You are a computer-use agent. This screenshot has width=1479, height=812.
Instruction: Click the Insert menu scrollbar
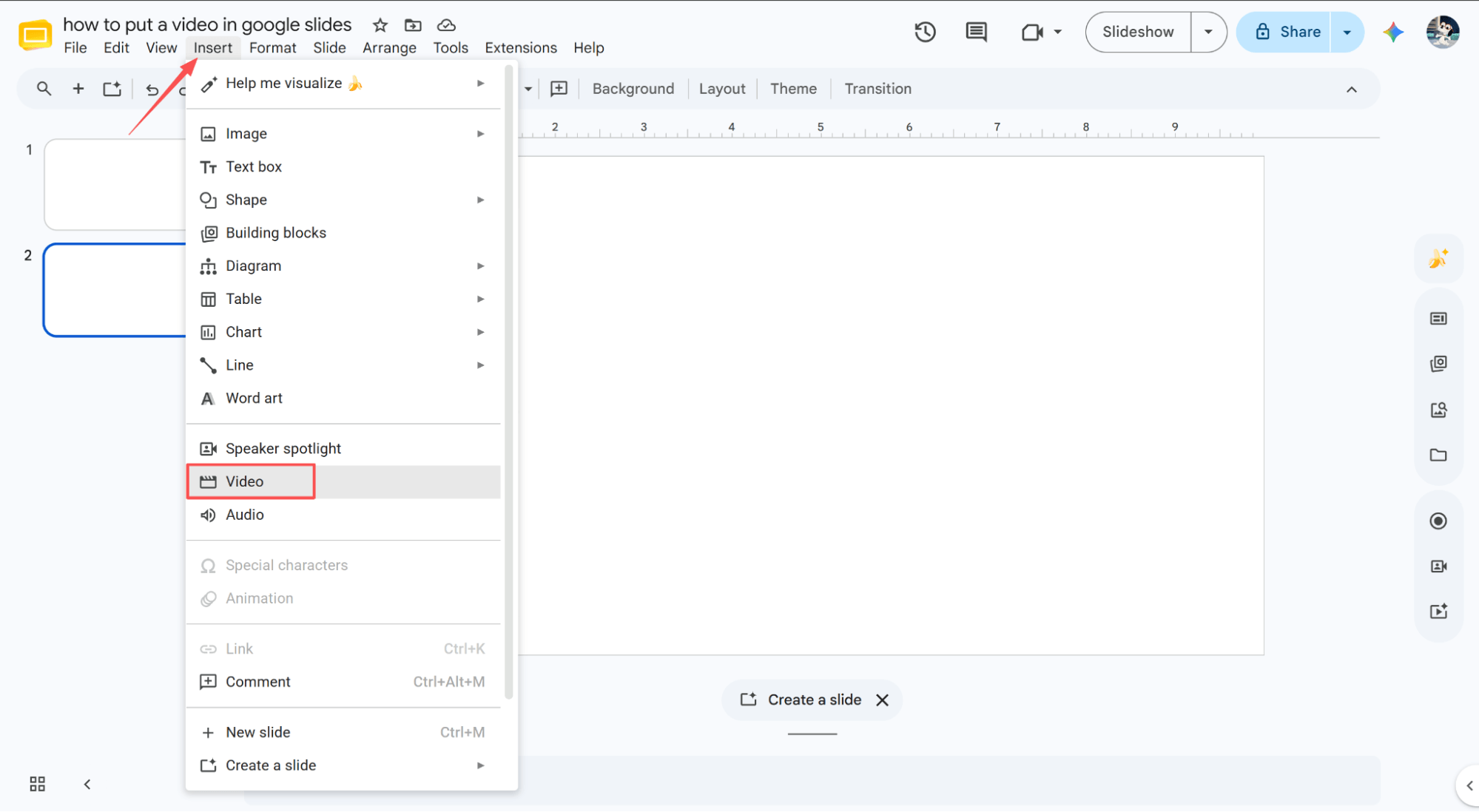[x=508, y=383]
